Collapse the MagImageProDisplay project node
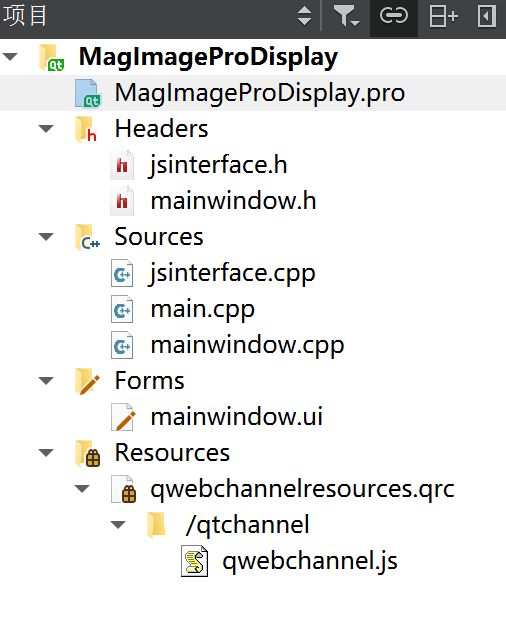The width and height of the screenshot is (506, 627). 10,56
